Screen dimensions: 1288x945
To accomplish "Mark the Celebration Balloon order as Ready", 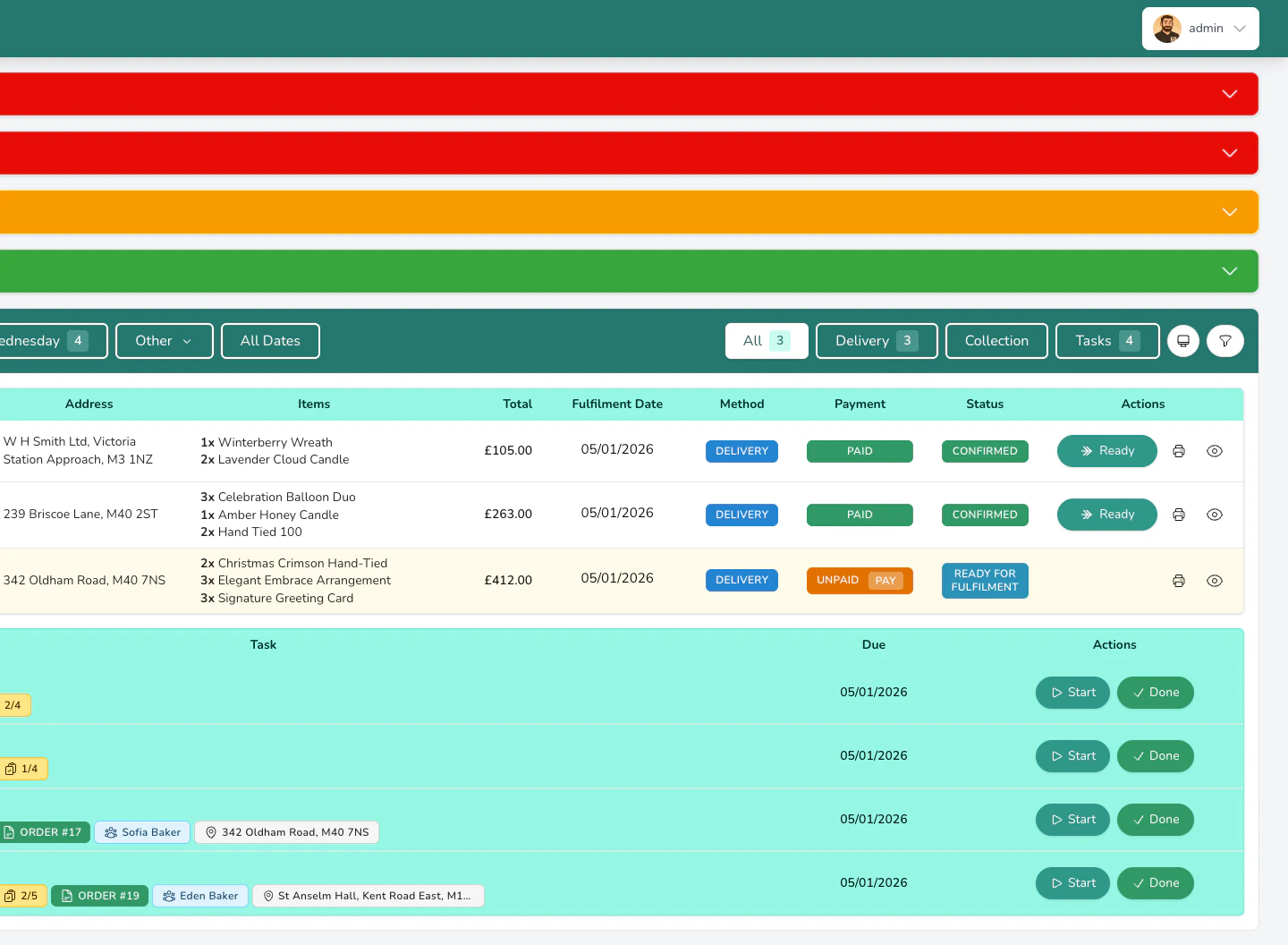I will click(1106, 515).
